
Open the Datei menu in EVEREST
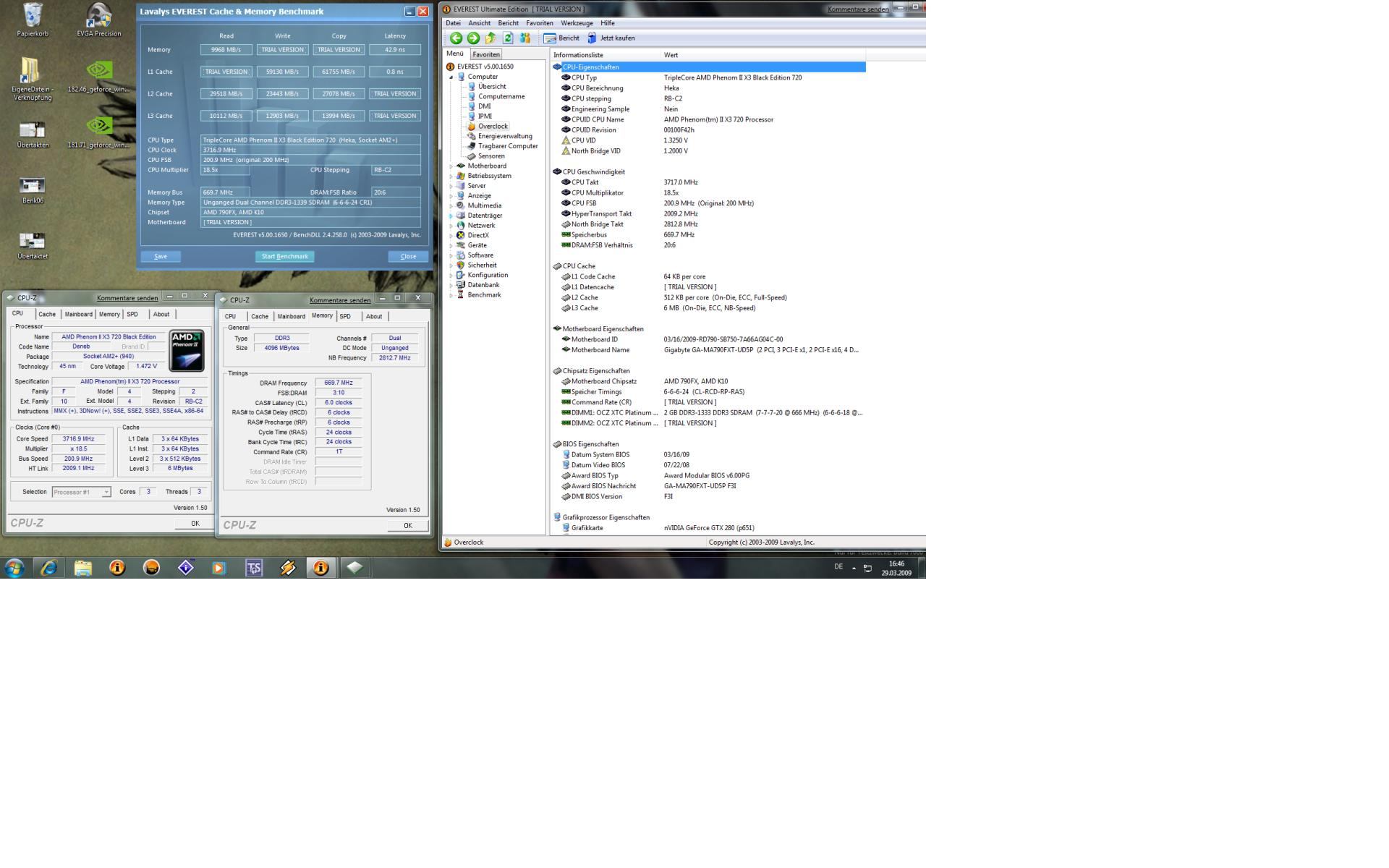pyautogui.click(x=453, y=23)
